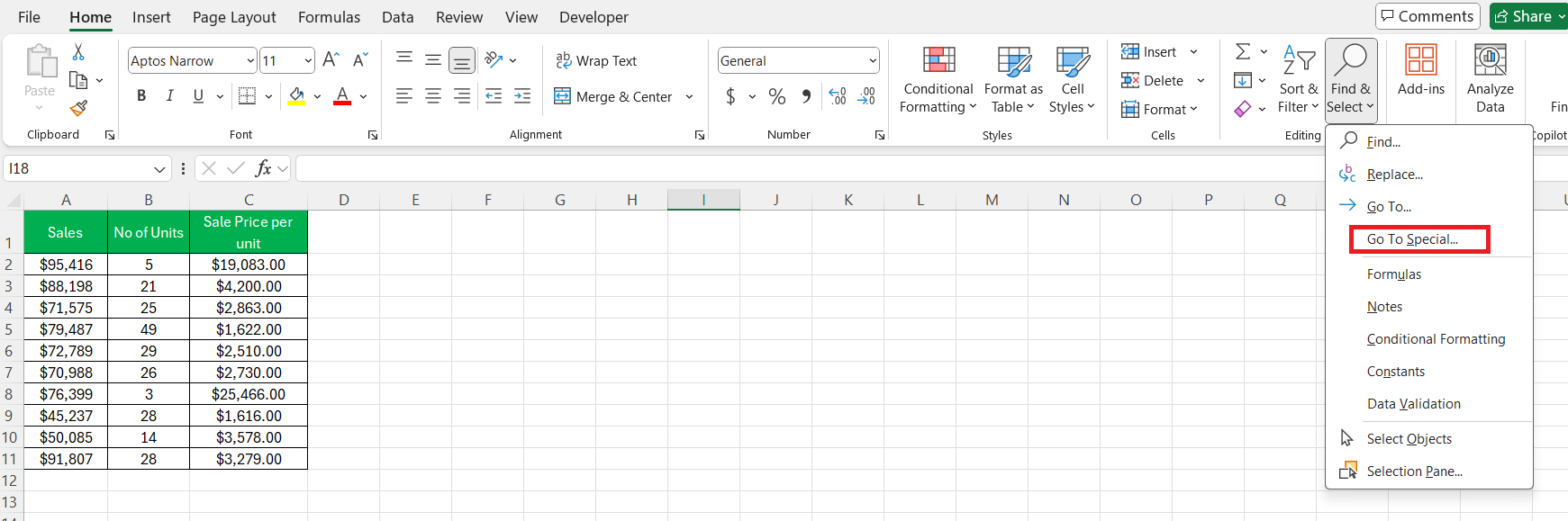Click the AutoSum sigma icon
The width and height of the screenshot is (1568, 521).
(1243, 51)
